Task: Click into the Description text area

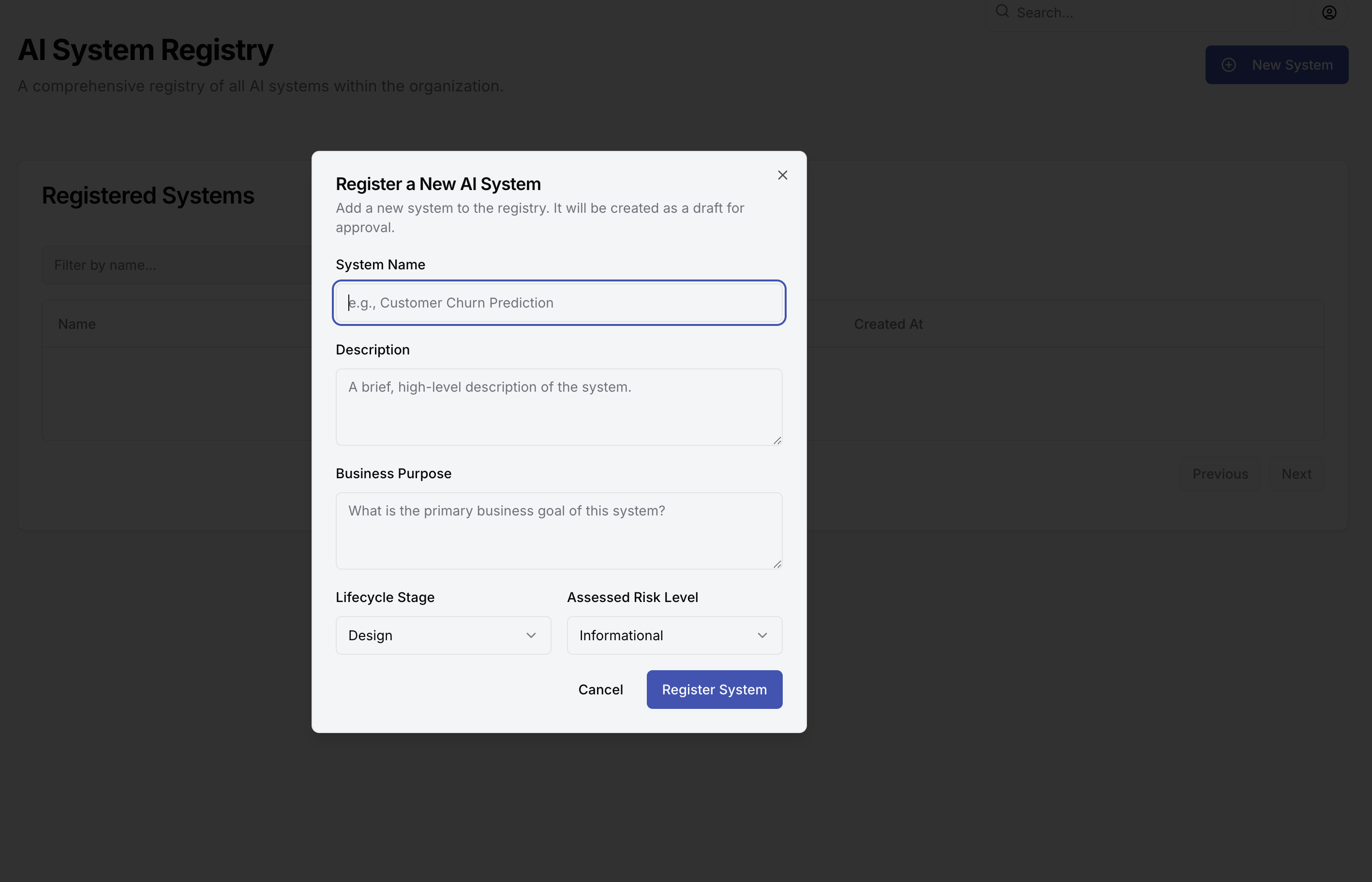Action: tap(559, 407)
